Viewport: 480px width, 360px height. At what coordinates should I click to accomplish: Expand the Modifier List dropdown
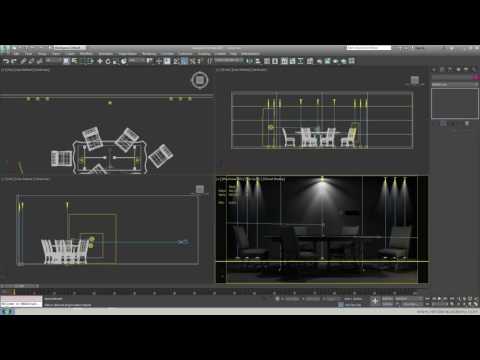pos(455,84)
